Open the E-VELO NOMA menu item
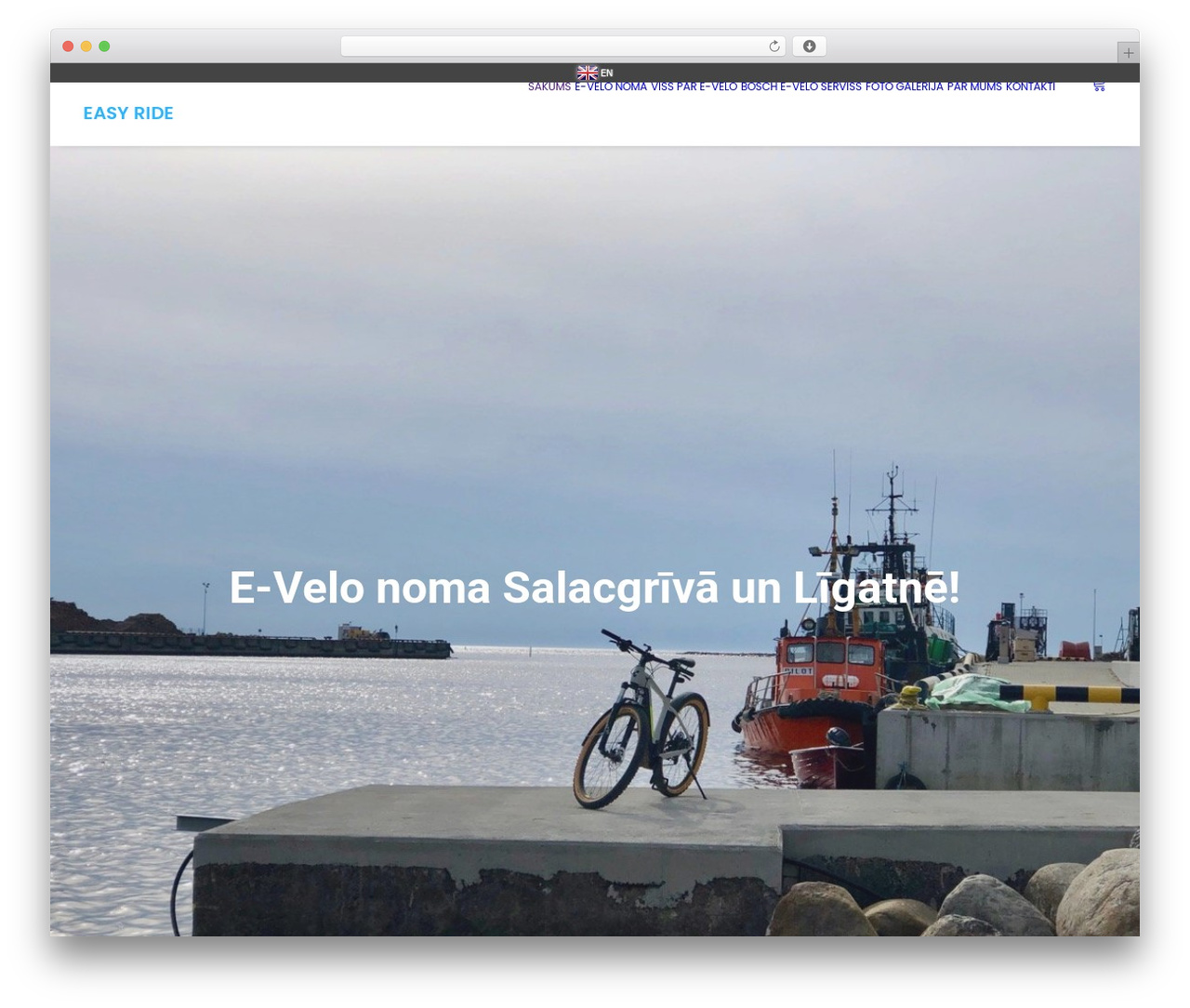The image size is (1190, 1008). pos(611,86)
